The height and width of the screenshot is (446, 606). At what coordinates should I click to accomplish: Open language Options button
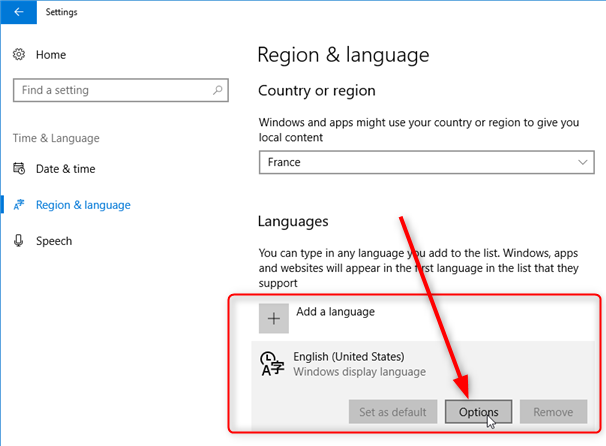(x=478, y=412)
